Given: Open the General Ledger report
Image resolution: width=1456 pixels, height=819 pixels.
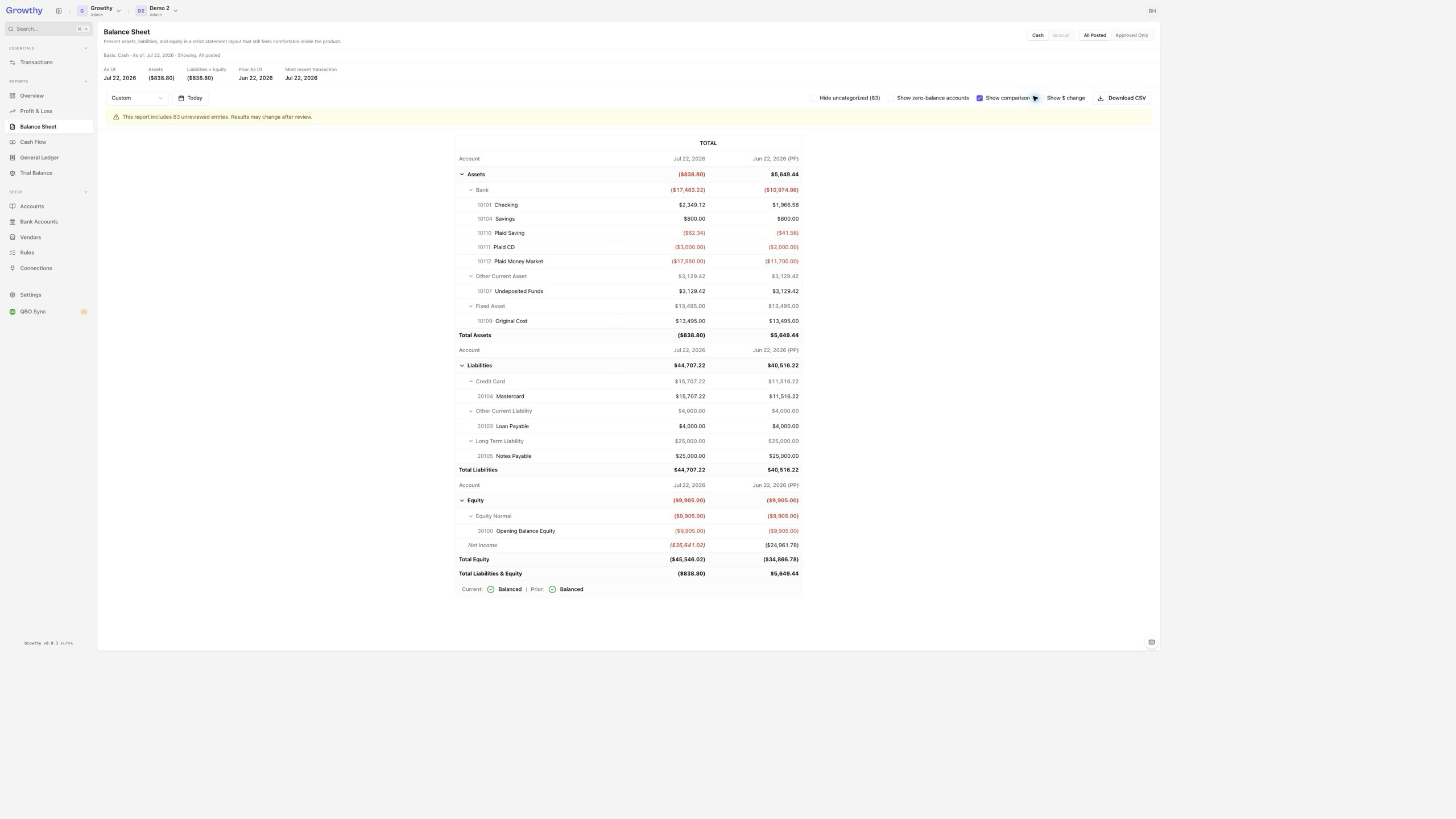Looking at the screenshot, I should pyautogui.click(x=48, y=158).
